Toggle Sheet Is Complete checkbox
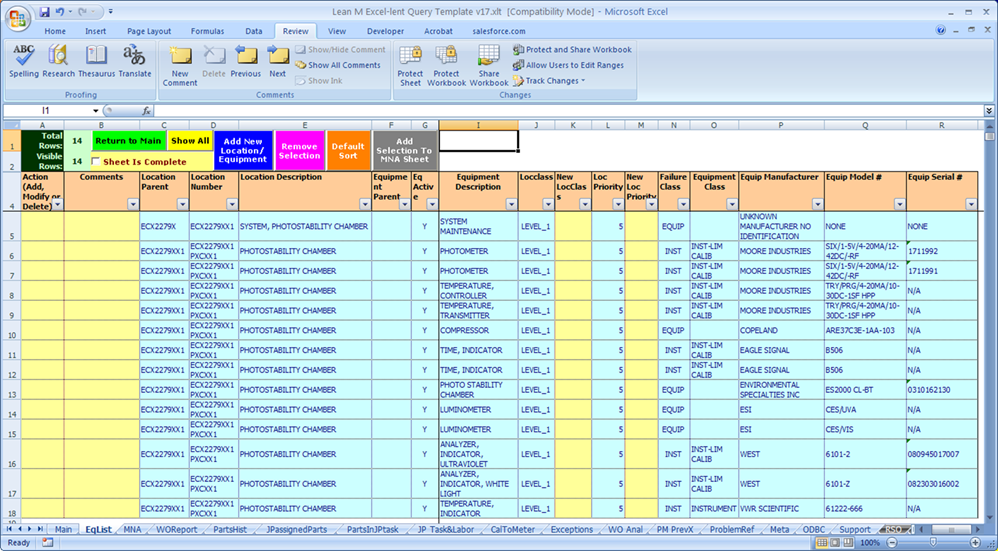The width and height of the screenshot is (998, 551). pyautogui.click(x=96, y=162)
